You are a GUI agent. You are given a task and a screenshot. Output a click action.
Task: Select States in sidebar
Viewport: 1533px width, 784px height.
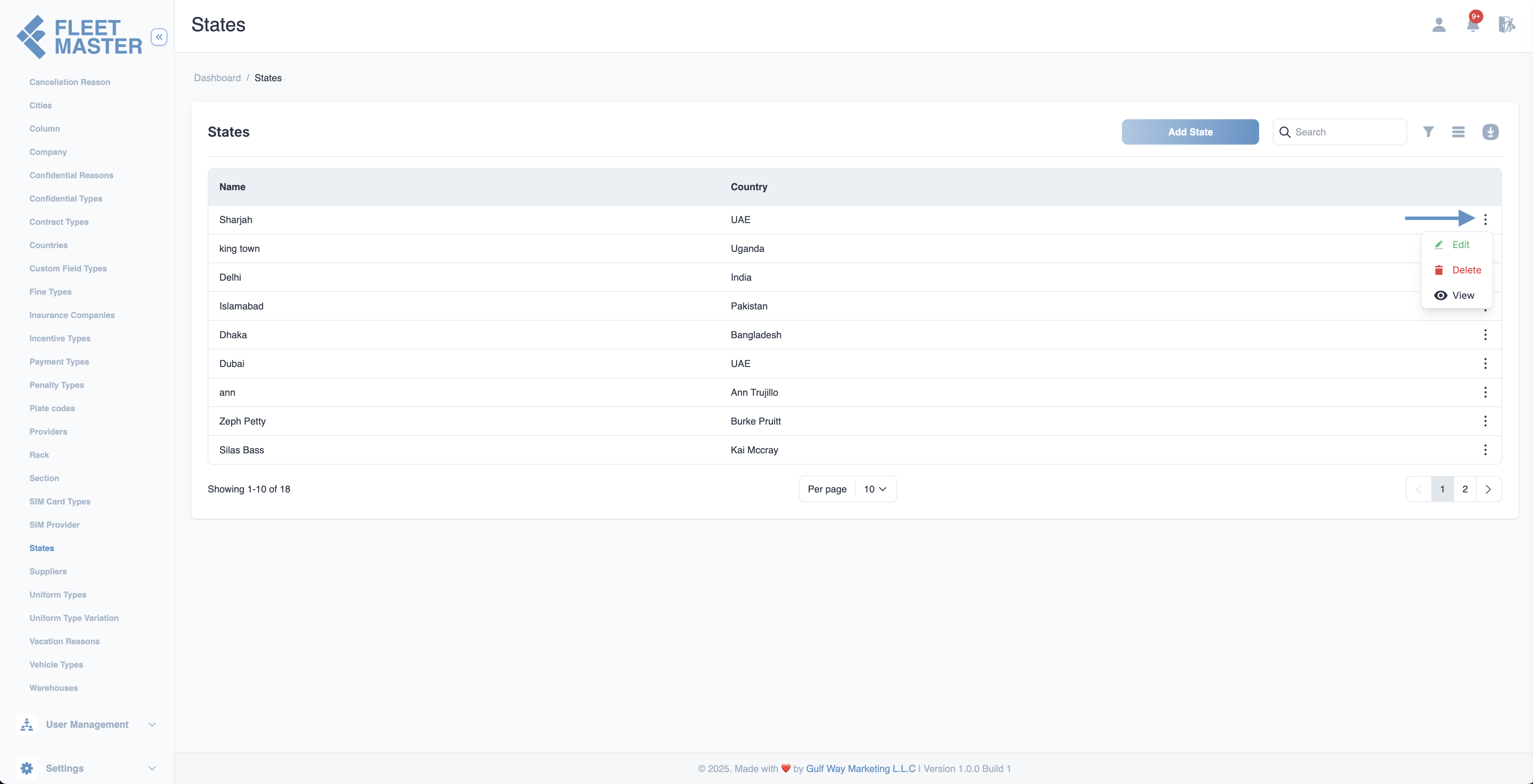pyautogui.click(x=42, y=549)
